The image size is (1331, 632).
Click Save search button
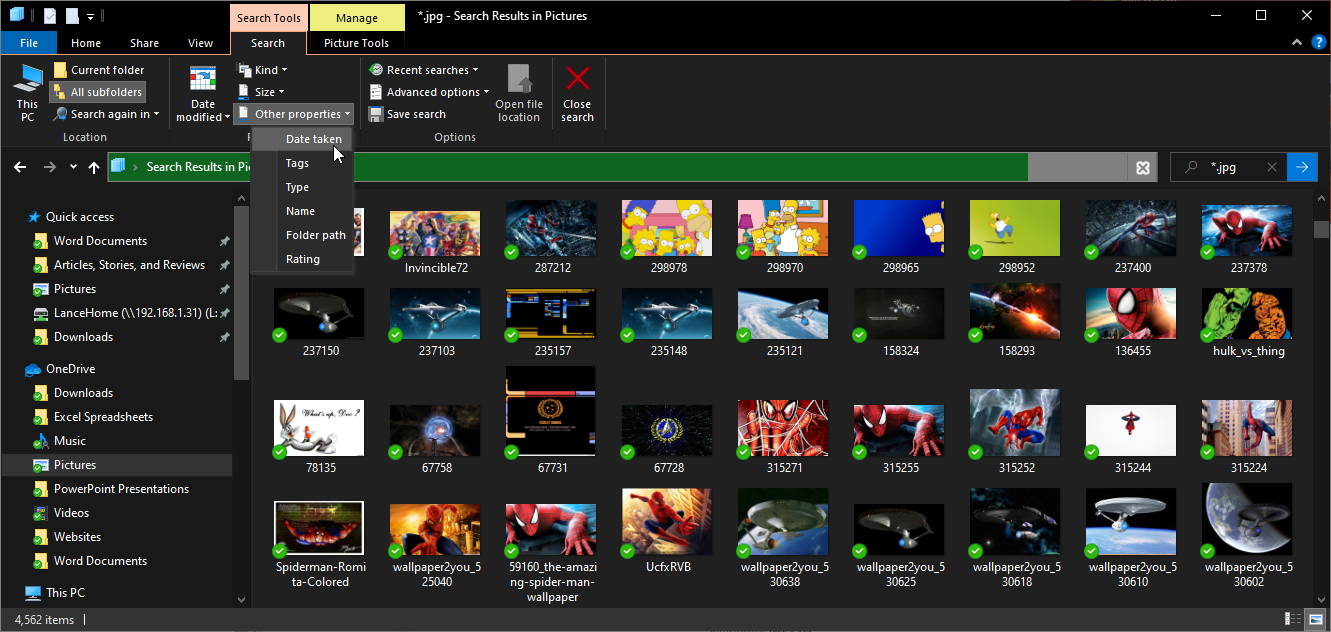[407, 114]
